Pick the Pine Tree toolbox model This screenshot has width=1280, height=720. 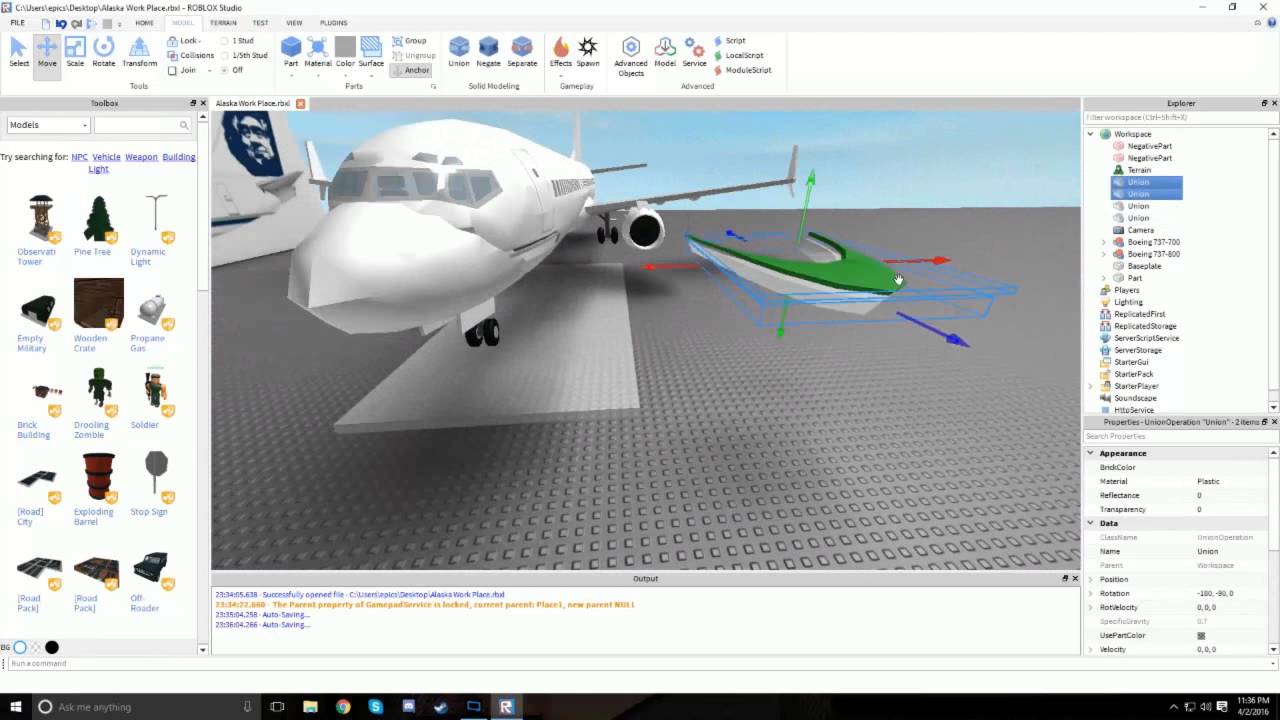pyautogui.click(x=98, y=225)
